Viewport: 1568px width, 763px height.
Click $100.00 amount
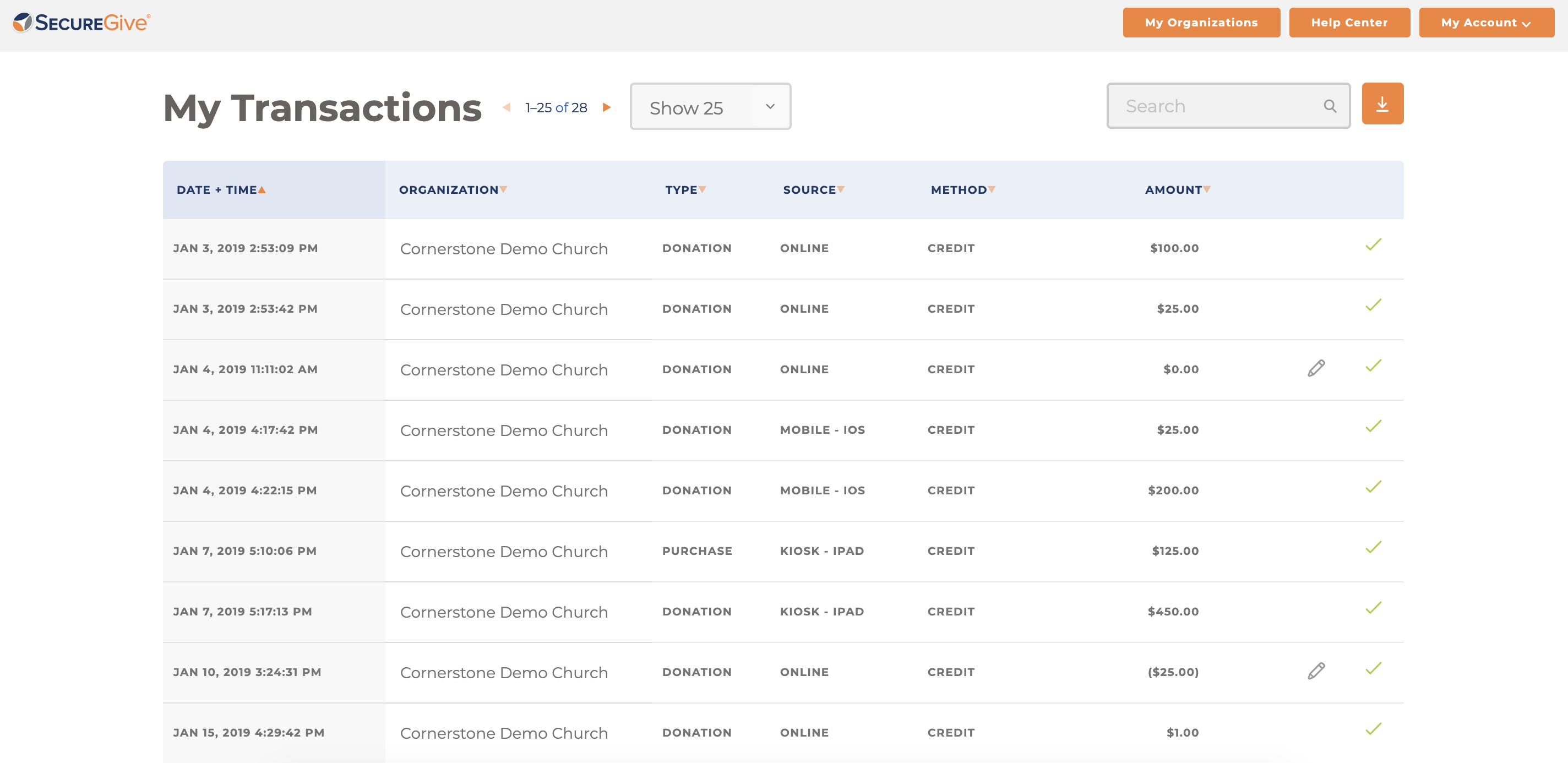coord(1174,248)
